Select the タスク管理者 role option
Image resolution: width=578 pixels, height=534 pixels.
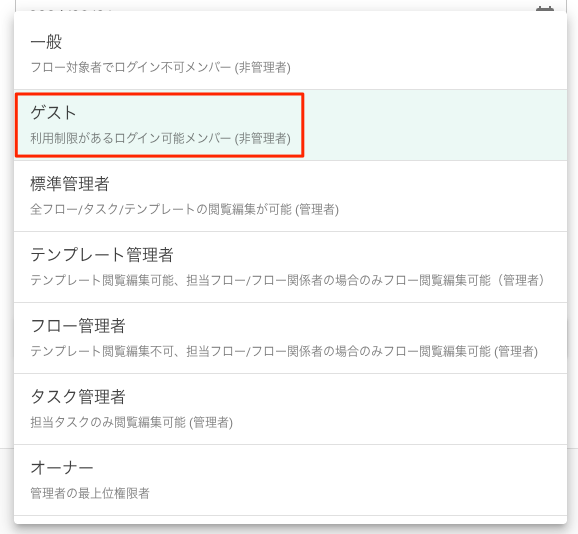coord(290,409)
